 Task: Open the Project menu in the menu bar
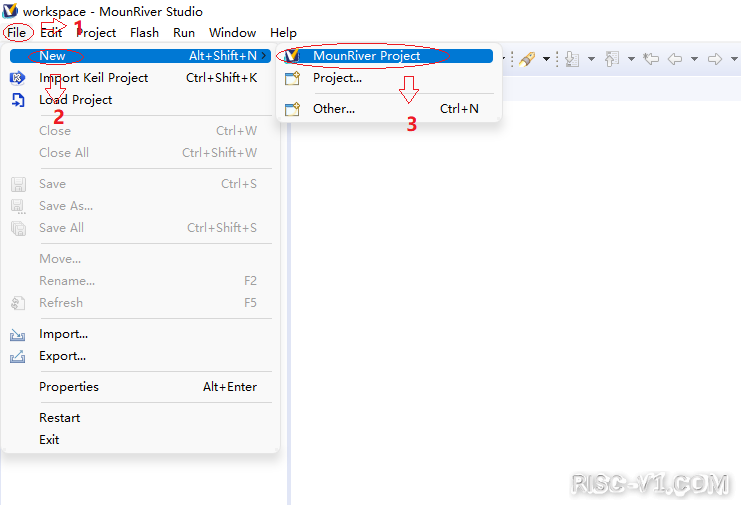tap(96, 33)
